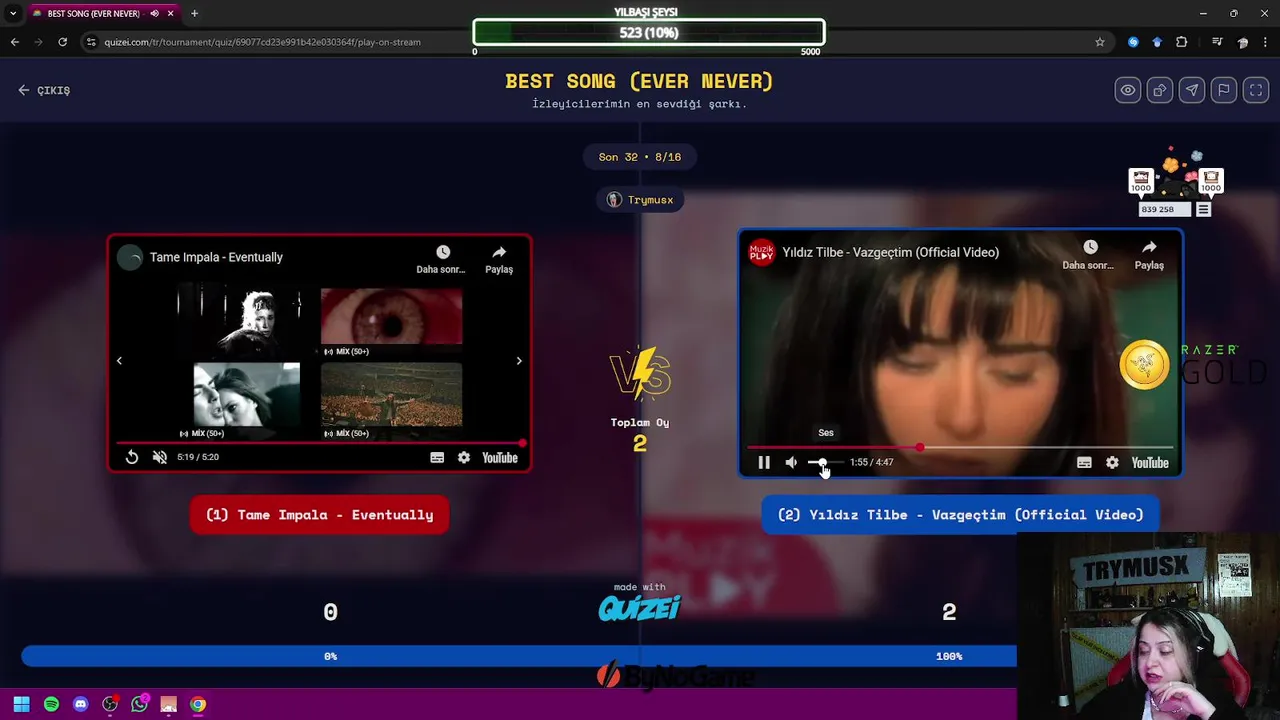Image resolution: width=1280 pixels, height=720 pixels.
Task: Click YouTube logo on Tame Impala player
Action: pos(500,457)
